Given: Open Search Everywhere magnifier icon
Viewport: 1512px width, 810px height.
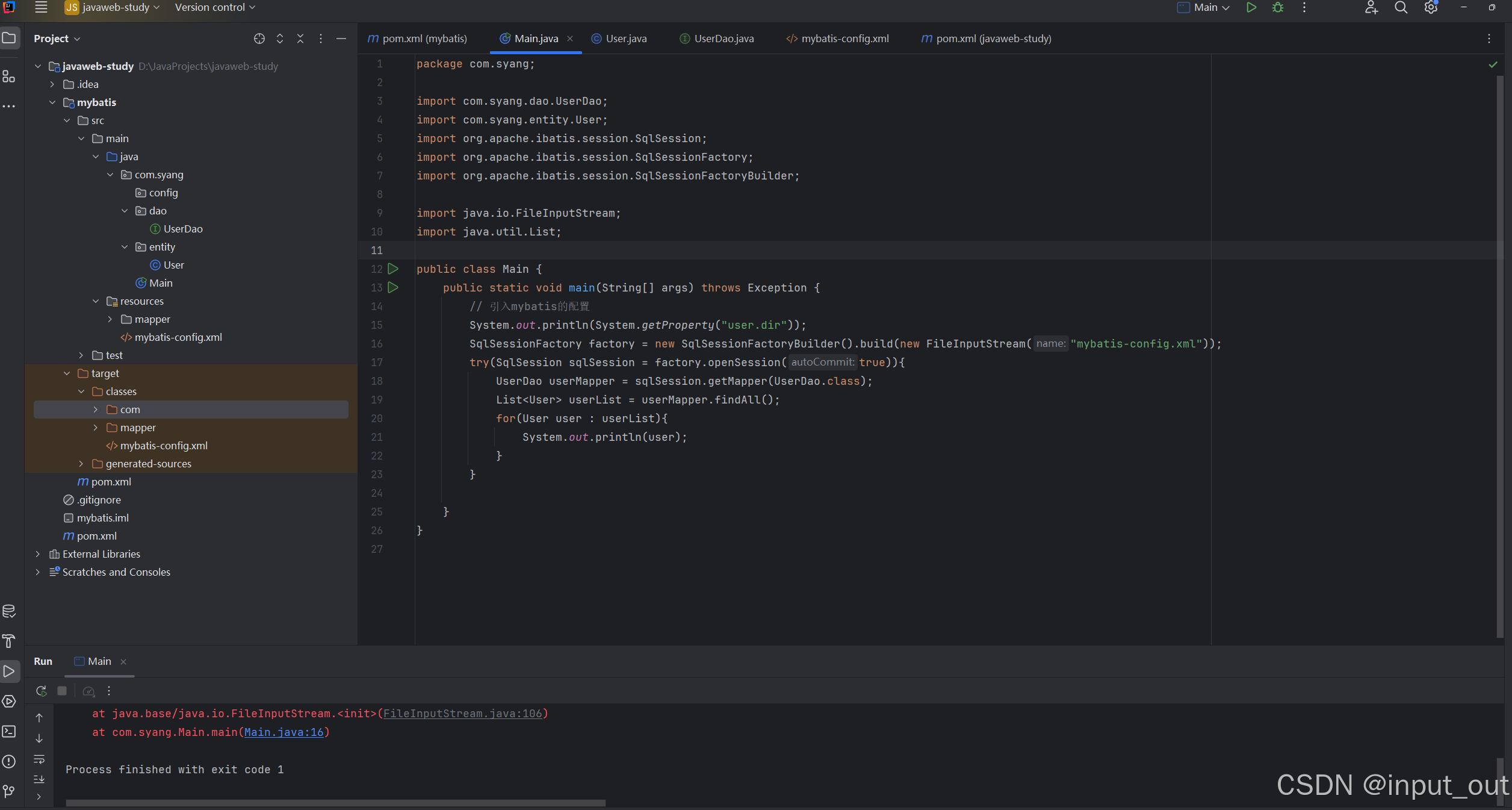Looking at the screenshot, I should tap(1401, 8).
